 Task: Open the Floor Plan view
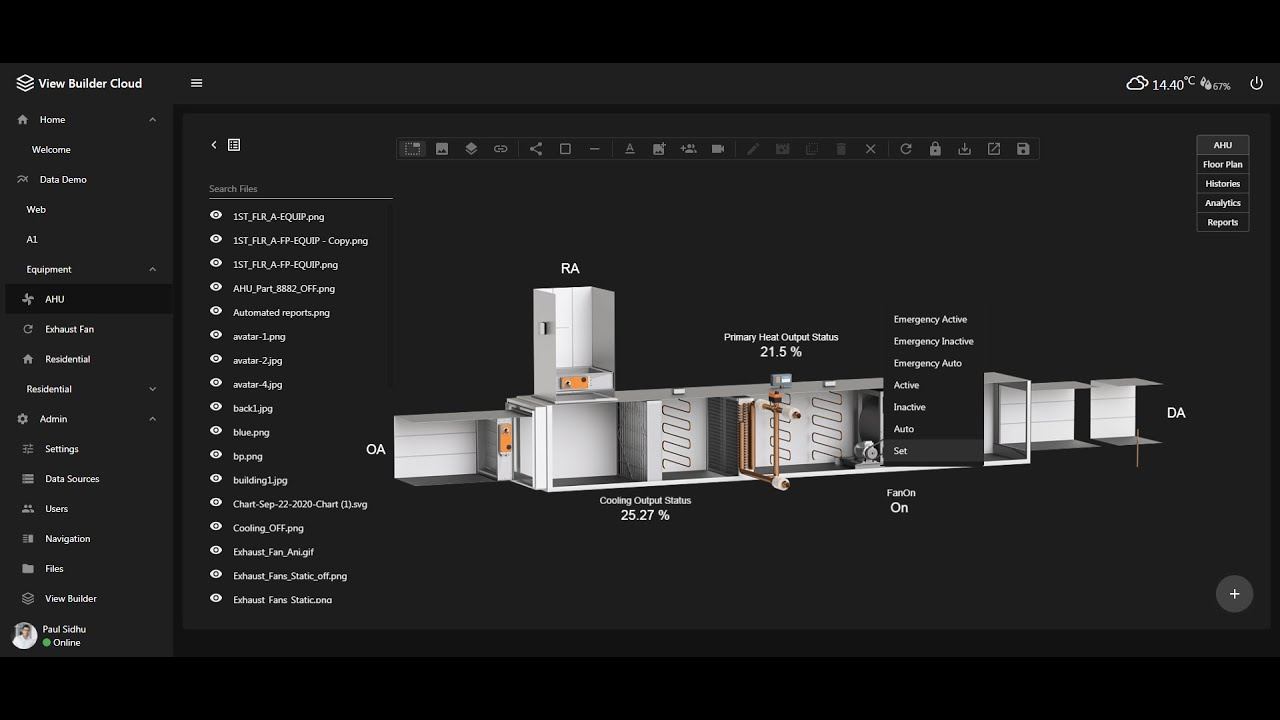1223,164
